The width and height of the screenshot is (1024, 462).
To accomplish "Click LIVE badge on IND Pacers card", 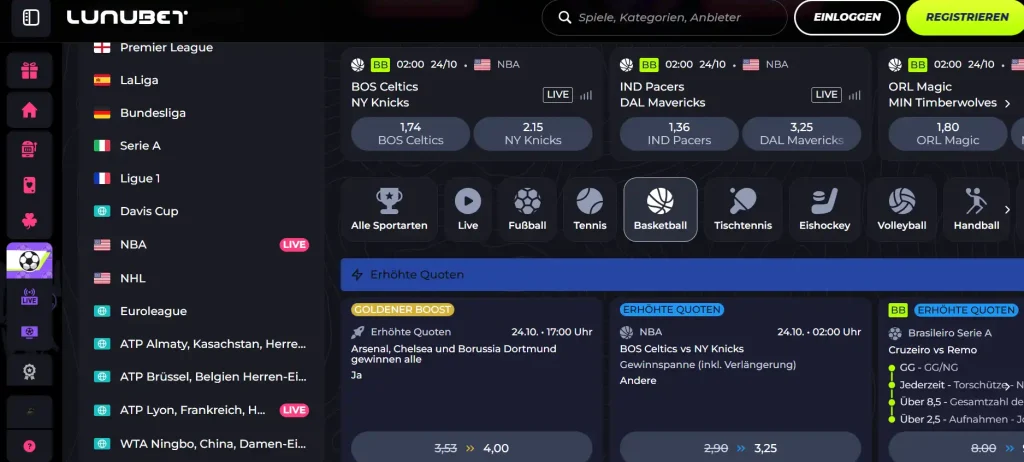I will [826, 95].
